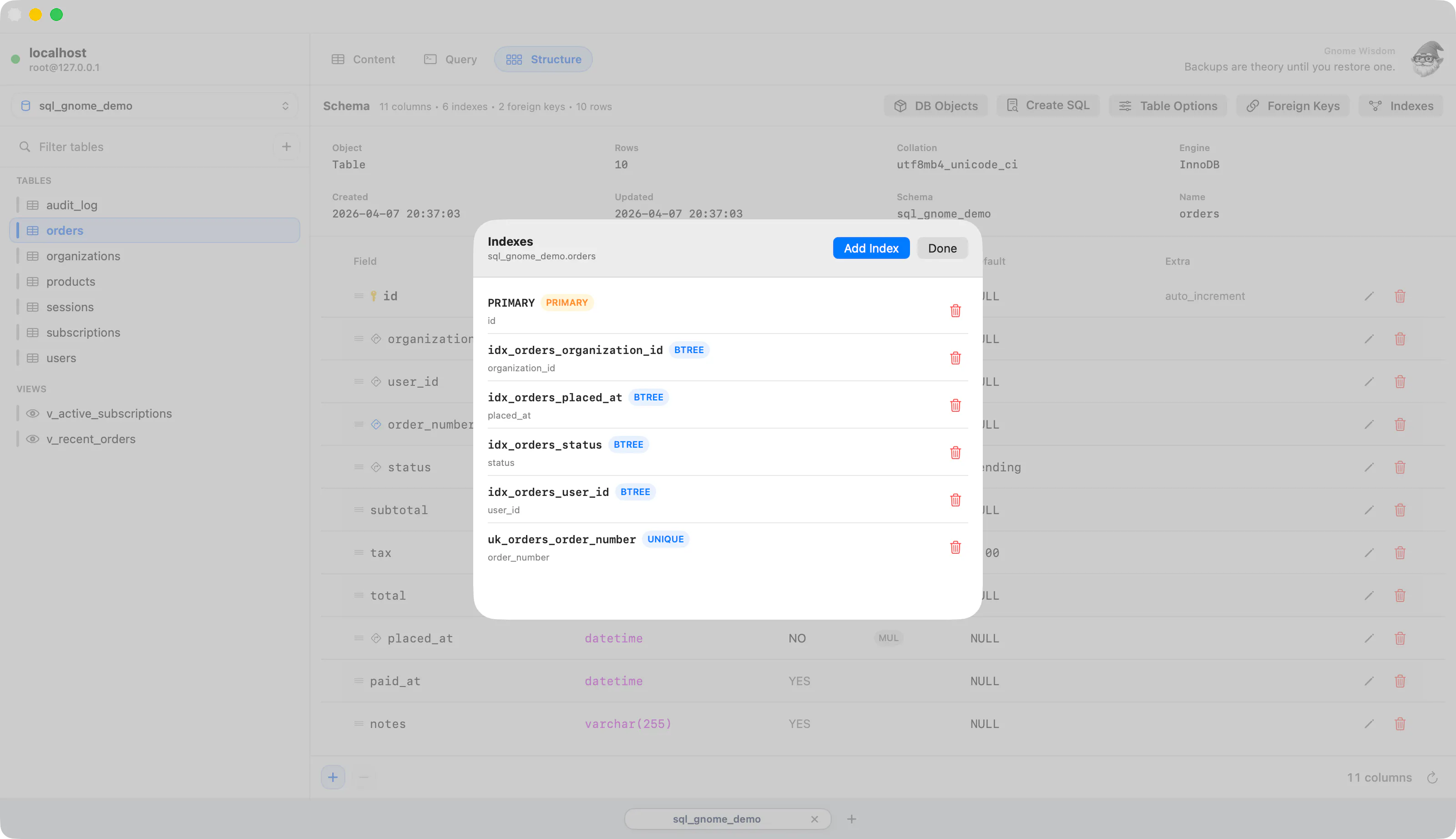Select the audit_log table

pyautogui.click(x=154, y=205)
